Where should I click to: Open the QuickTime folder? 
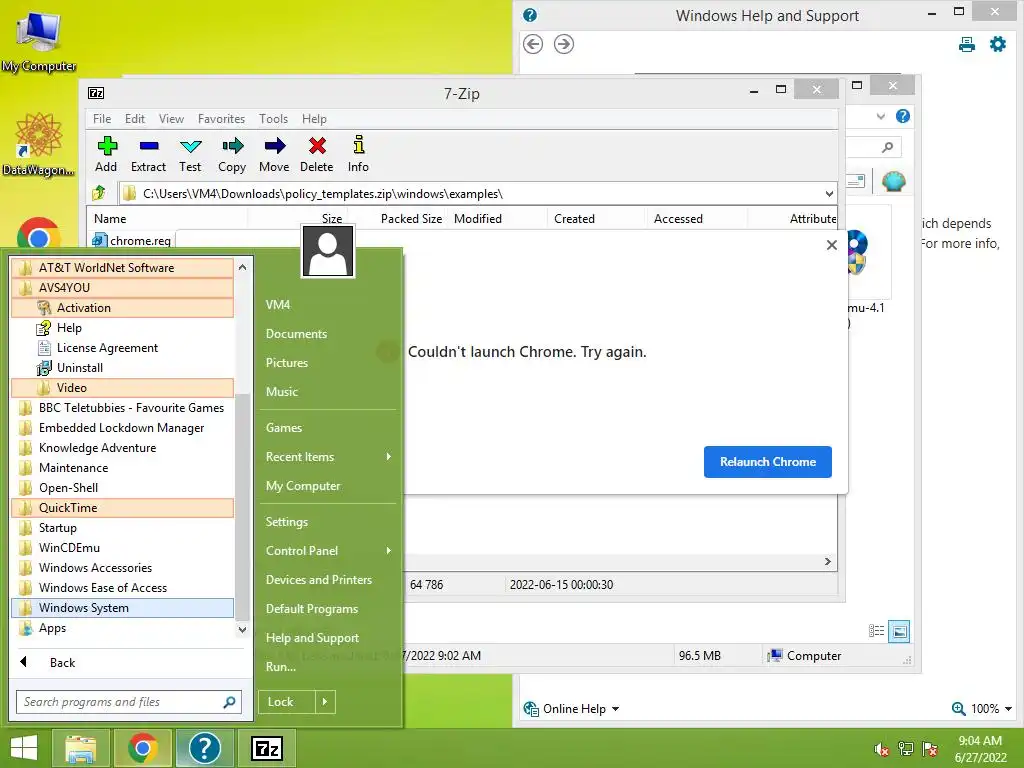click(x=122, y=508)
